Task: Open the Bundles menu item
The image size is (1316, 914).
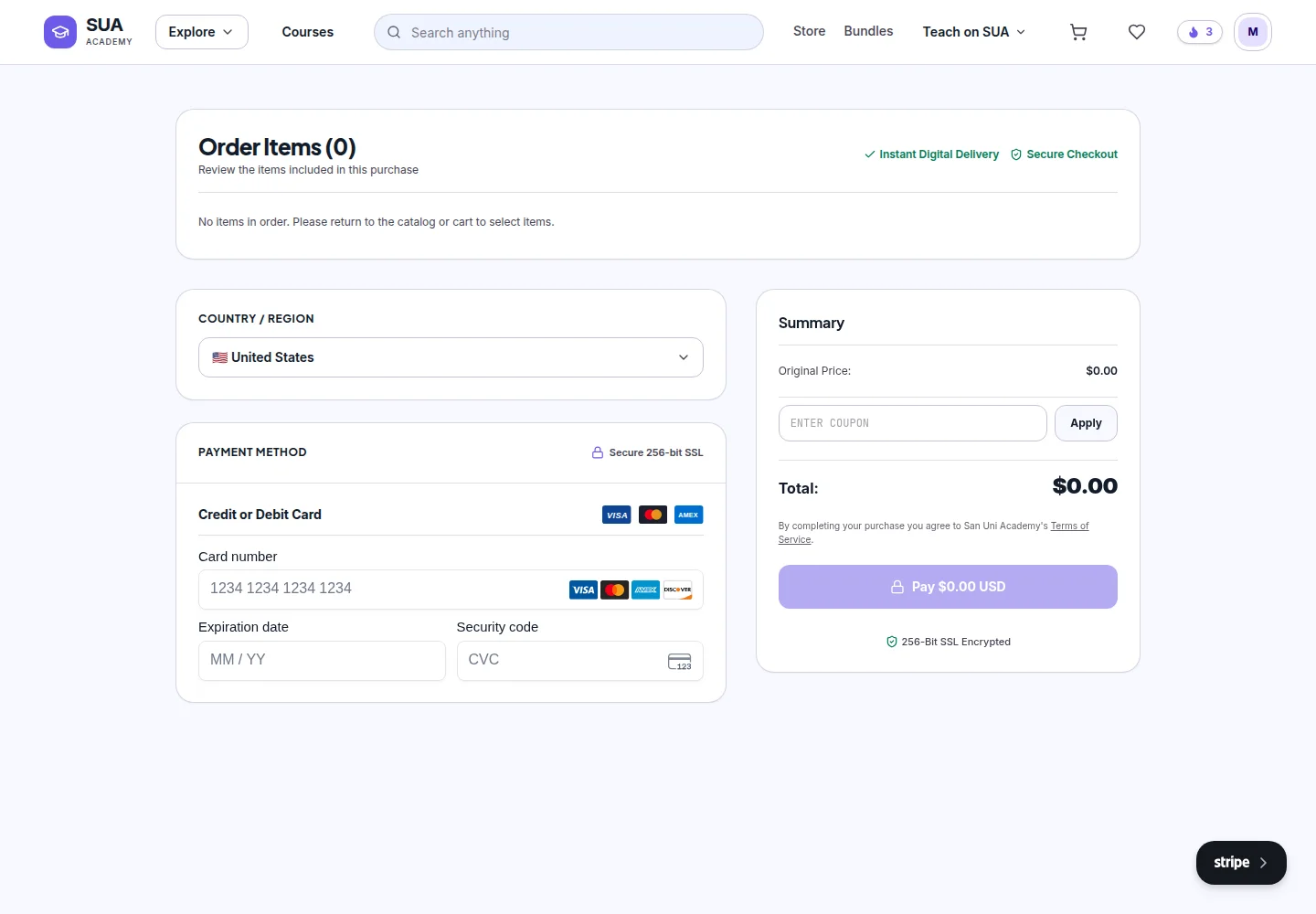Action: tap(868, 31)
